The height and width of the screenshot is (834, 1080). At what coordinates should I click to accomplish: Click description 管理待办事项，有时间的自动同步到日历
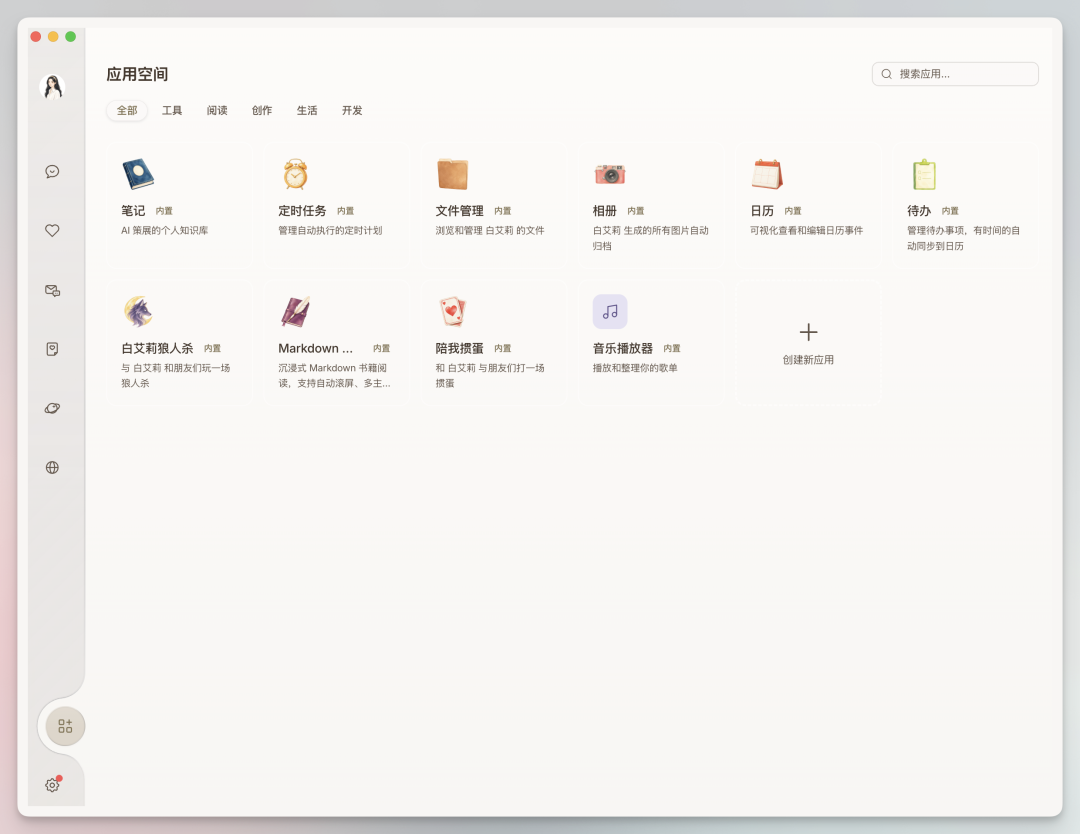point(964,238)
